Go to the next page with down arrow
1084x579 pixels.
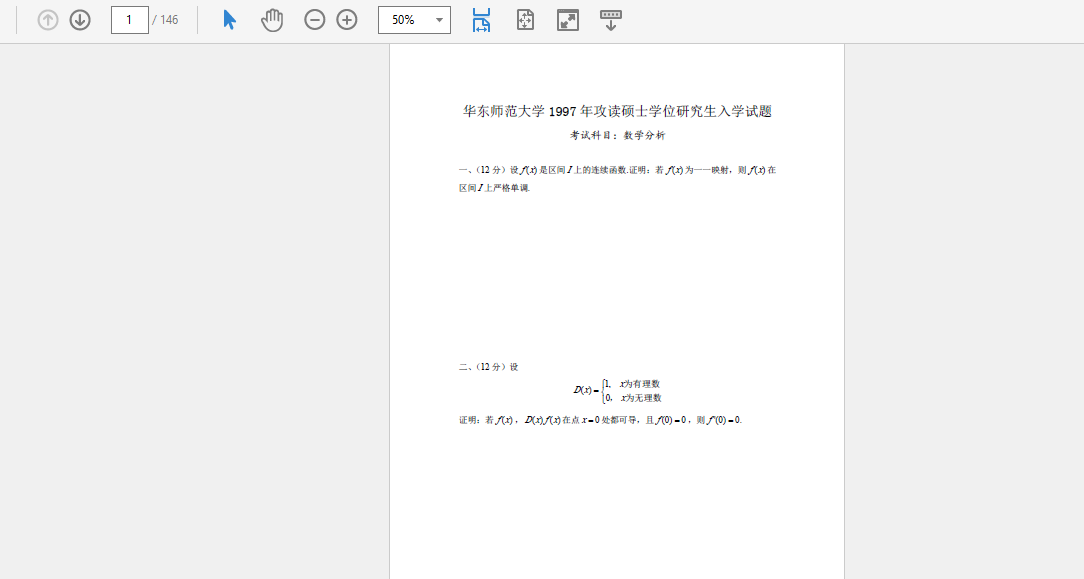[x=80, y=20]
